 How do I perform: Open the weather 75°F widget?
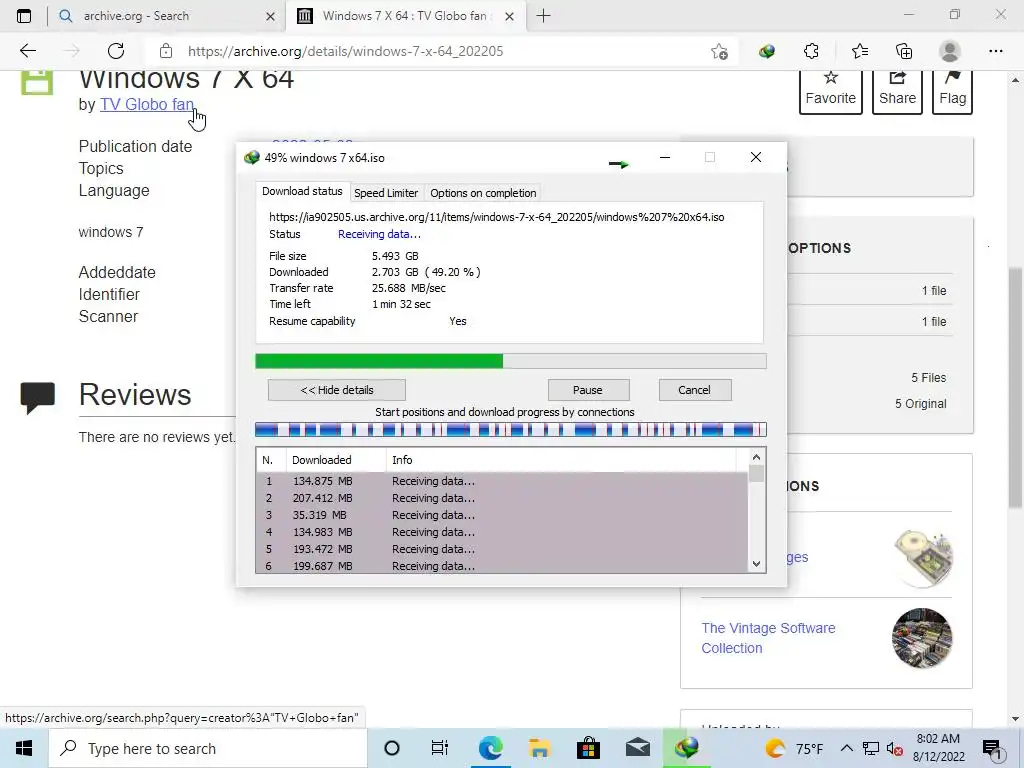tap(794, 748)
